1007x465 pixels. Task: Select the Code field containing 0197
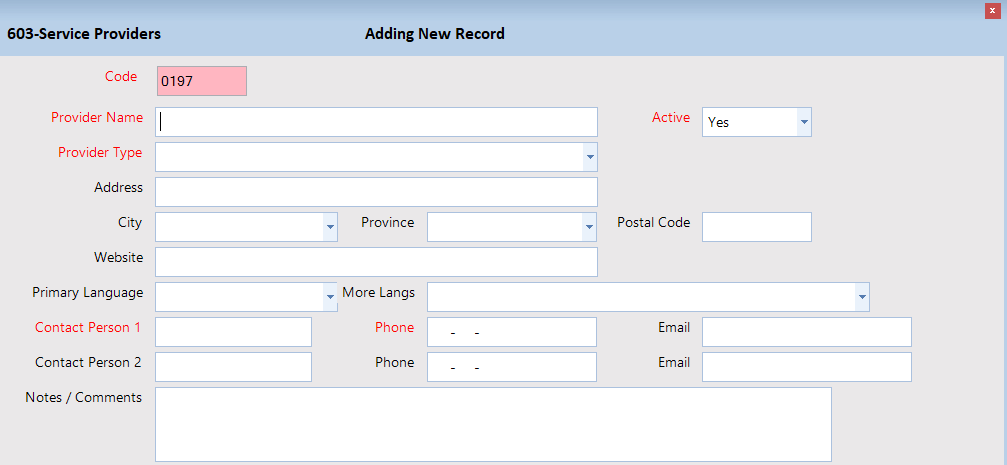pyautogui.click(x=201, y=81)
